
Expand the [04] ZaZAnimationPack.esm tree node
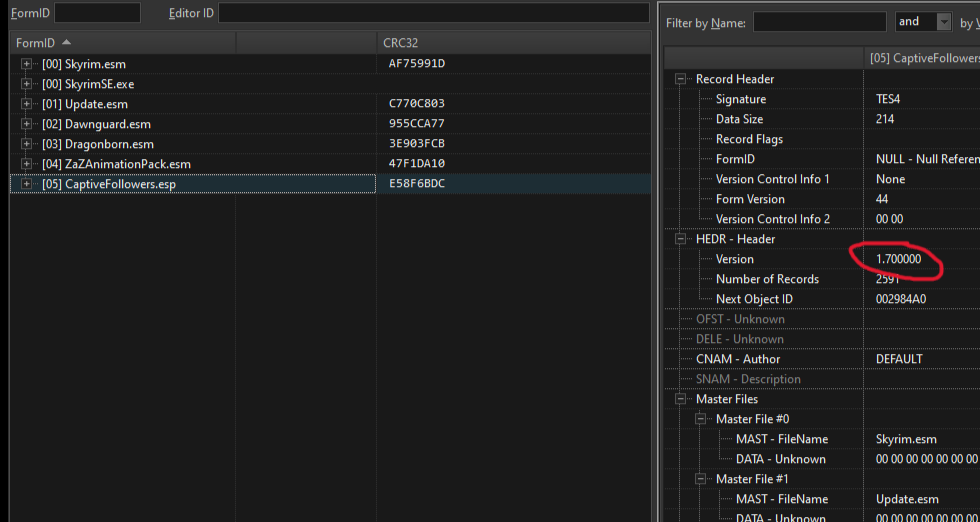click(x=26, y=164)
